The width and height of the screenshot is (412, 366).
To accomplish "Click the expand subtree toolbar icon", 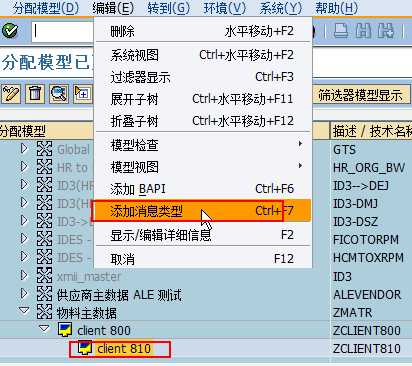I will tap(82, 94).
